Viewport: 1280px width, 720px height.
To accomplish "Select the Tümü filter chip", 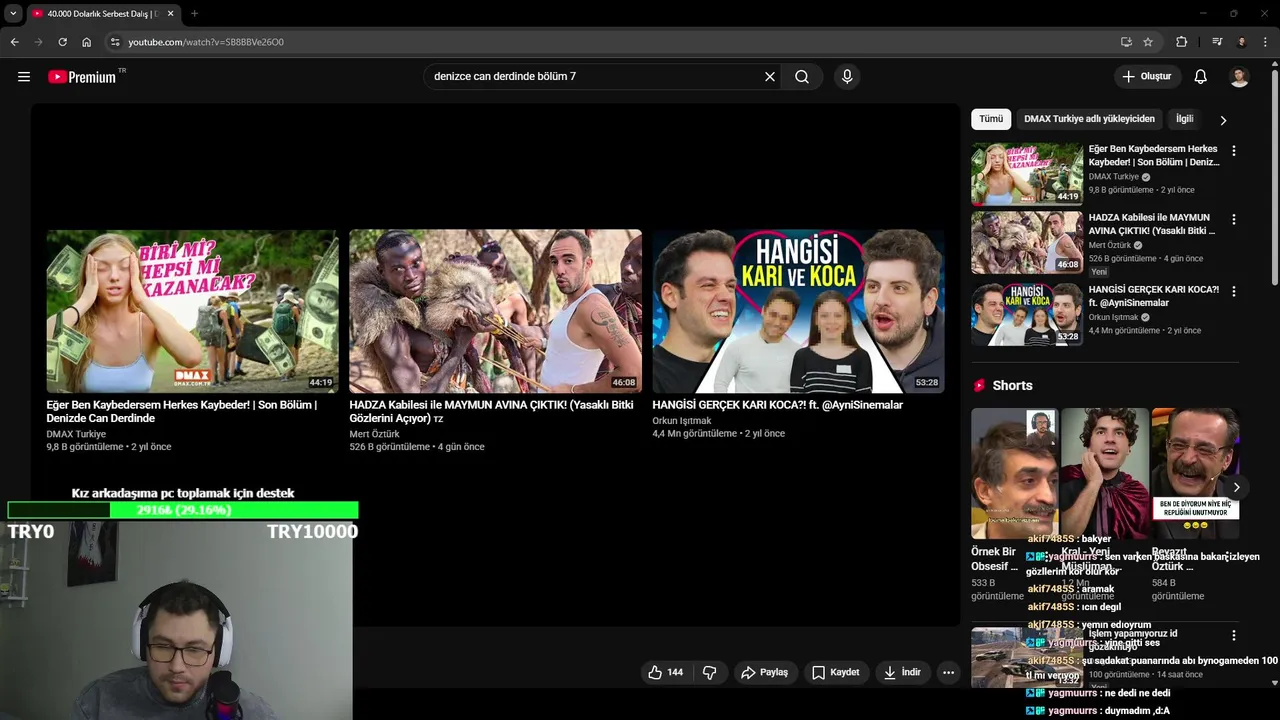I will [x=991, y=119].
